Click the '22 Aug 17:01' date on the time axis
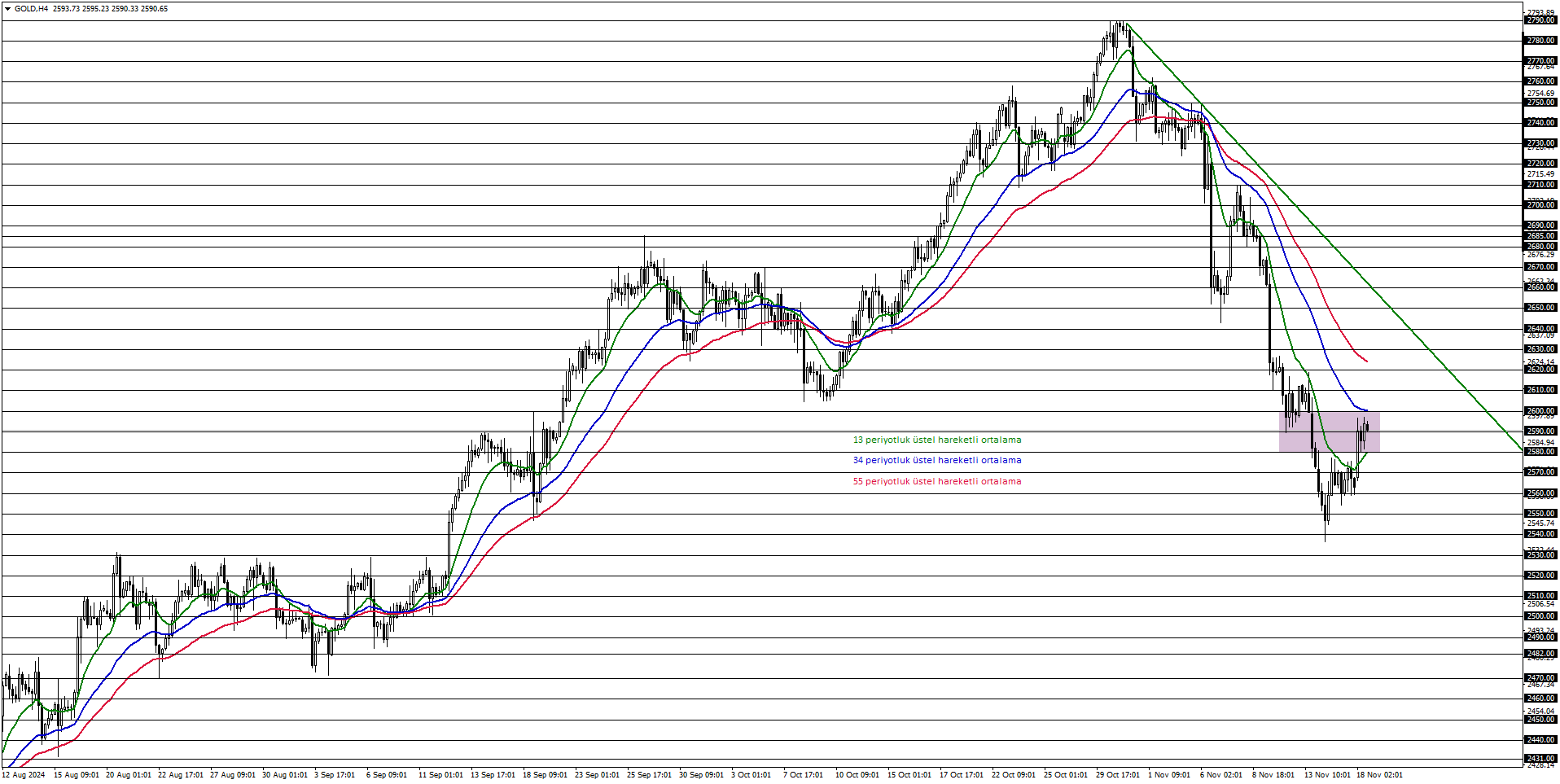The image size is (1560, 784). click(180, 775)
